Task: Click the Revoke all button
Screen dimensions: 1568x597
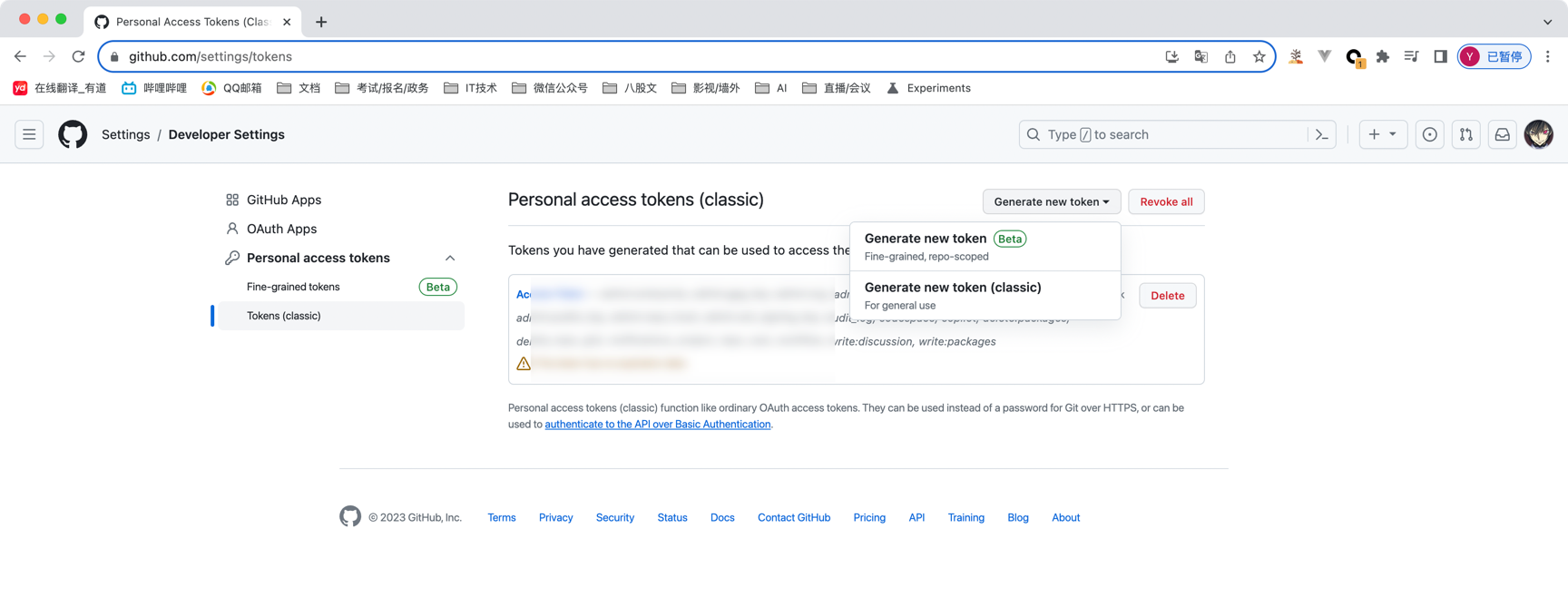Action: (x=1165, y=201)
